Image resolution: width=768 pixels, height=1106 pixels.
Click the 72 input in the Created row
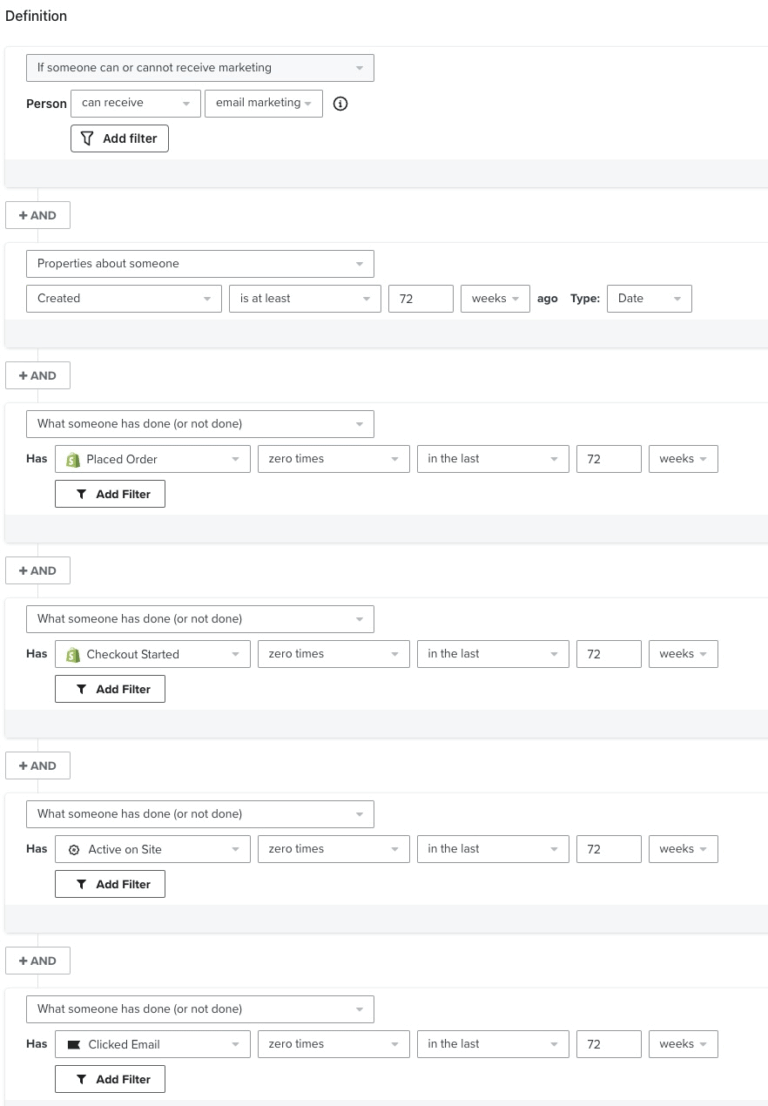click(x=420, y=298)
